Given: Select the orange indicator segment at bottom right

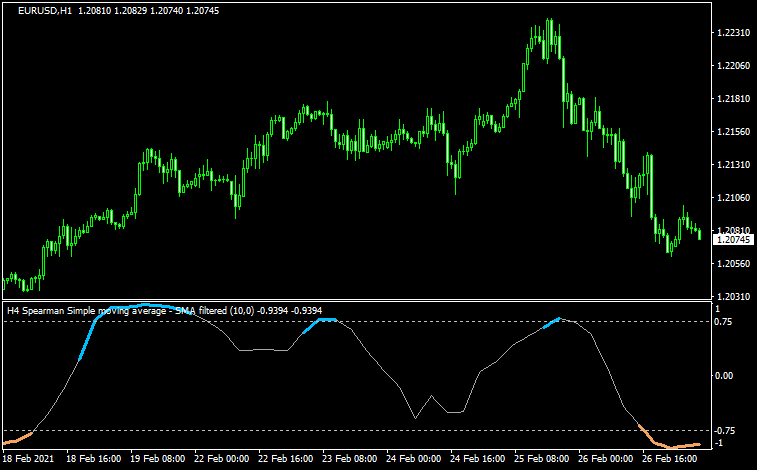Looking at the screenshot, I should [670, 444].
